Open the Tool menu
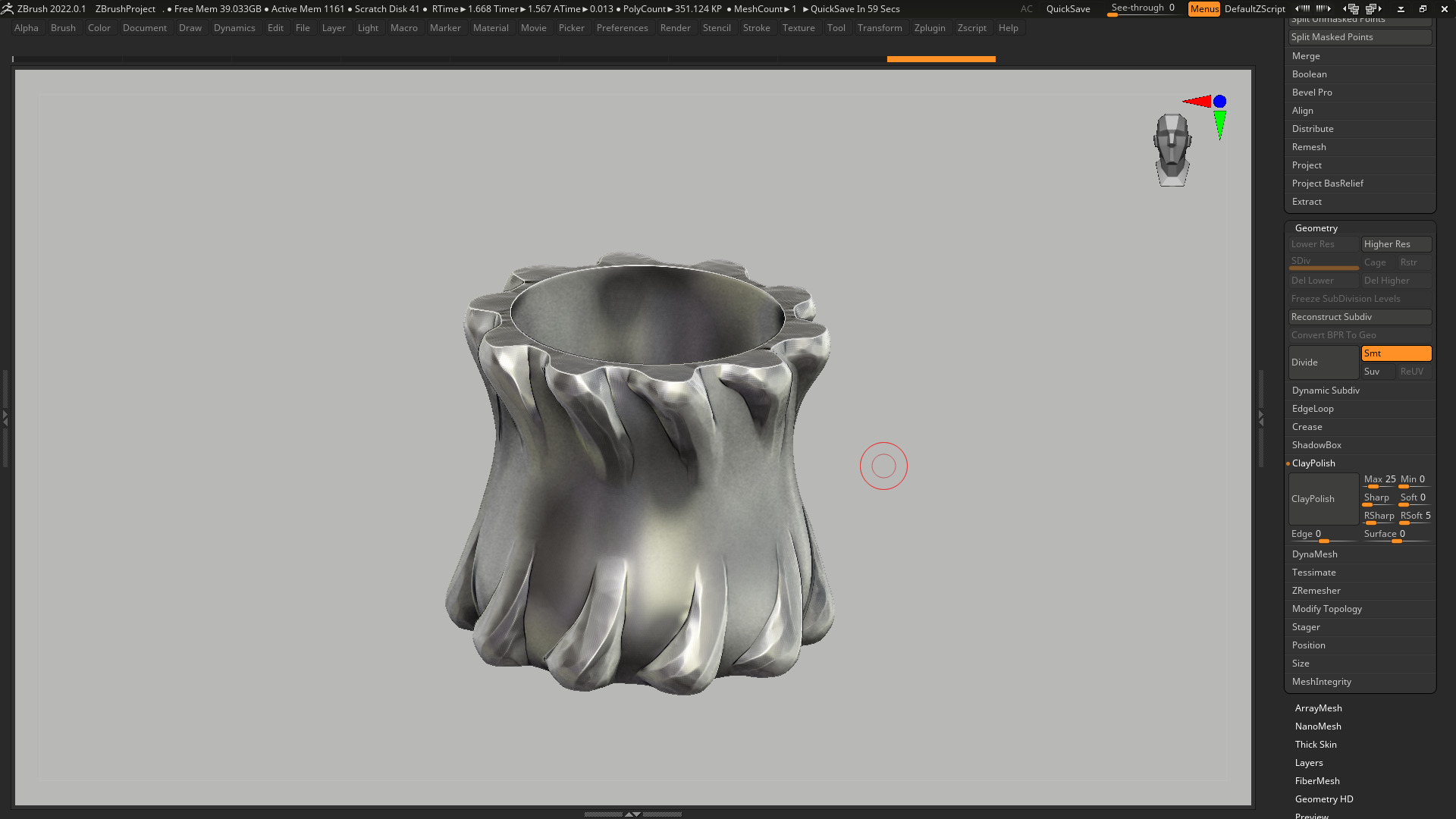 [x=836, y=28]
